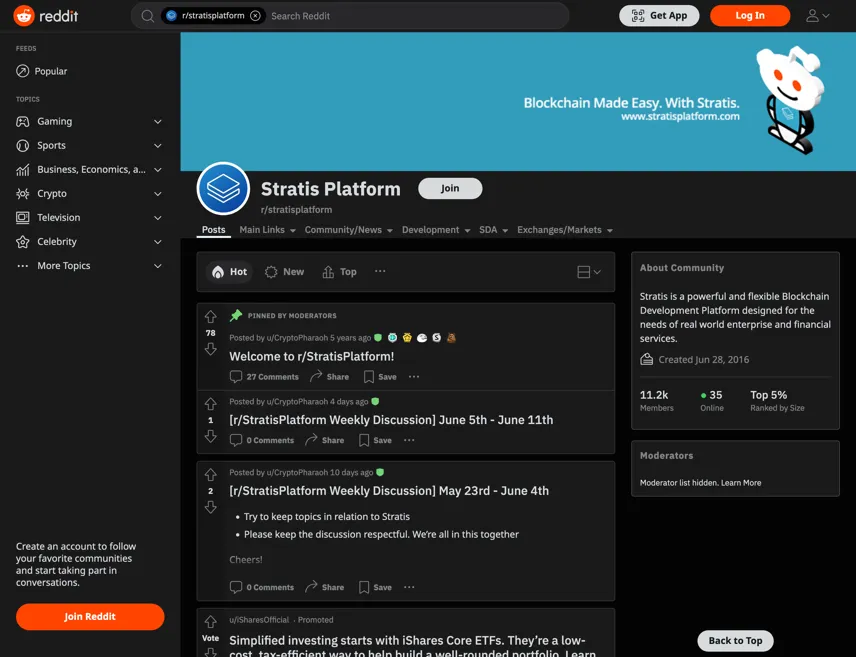Sort posts by Top
Screen dimensions: 856x657
tap(339, 271)
